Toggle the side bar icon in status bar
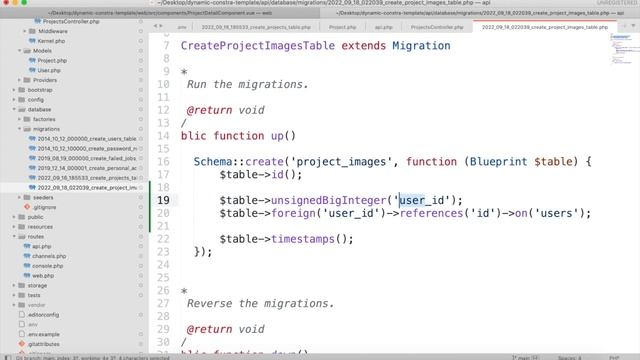This screenshot has height=360, width=640. click(7, 358)
